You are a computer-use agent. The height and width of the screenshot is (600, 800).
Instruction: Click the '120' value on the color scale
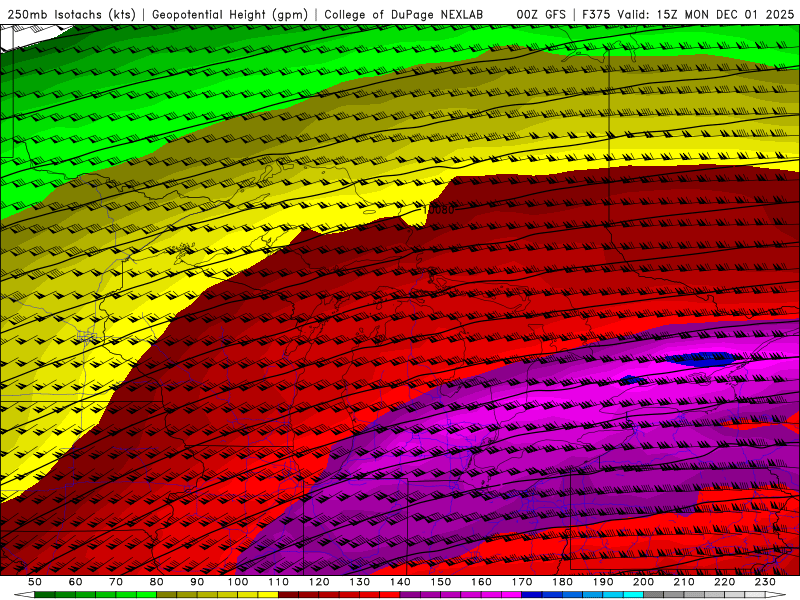(319, 582)
